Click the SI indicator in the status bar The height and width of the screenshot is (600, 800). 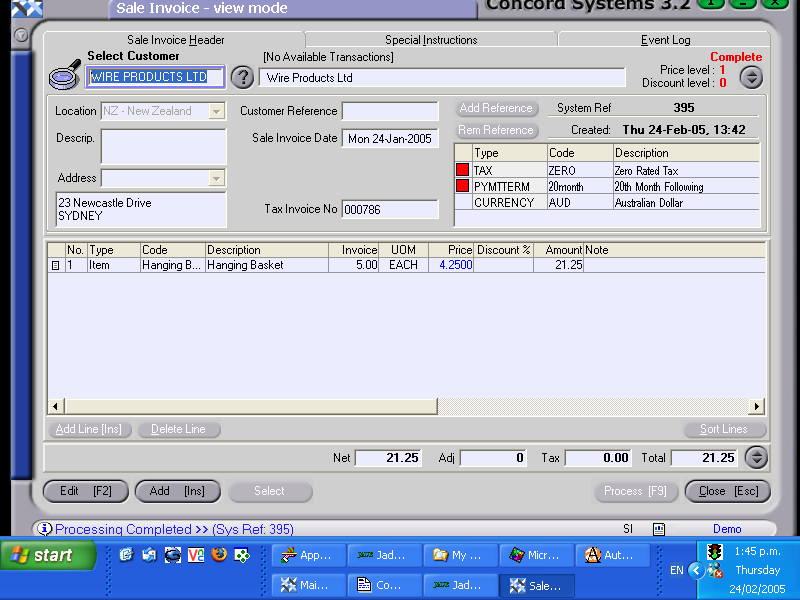[x=628, y=528]
